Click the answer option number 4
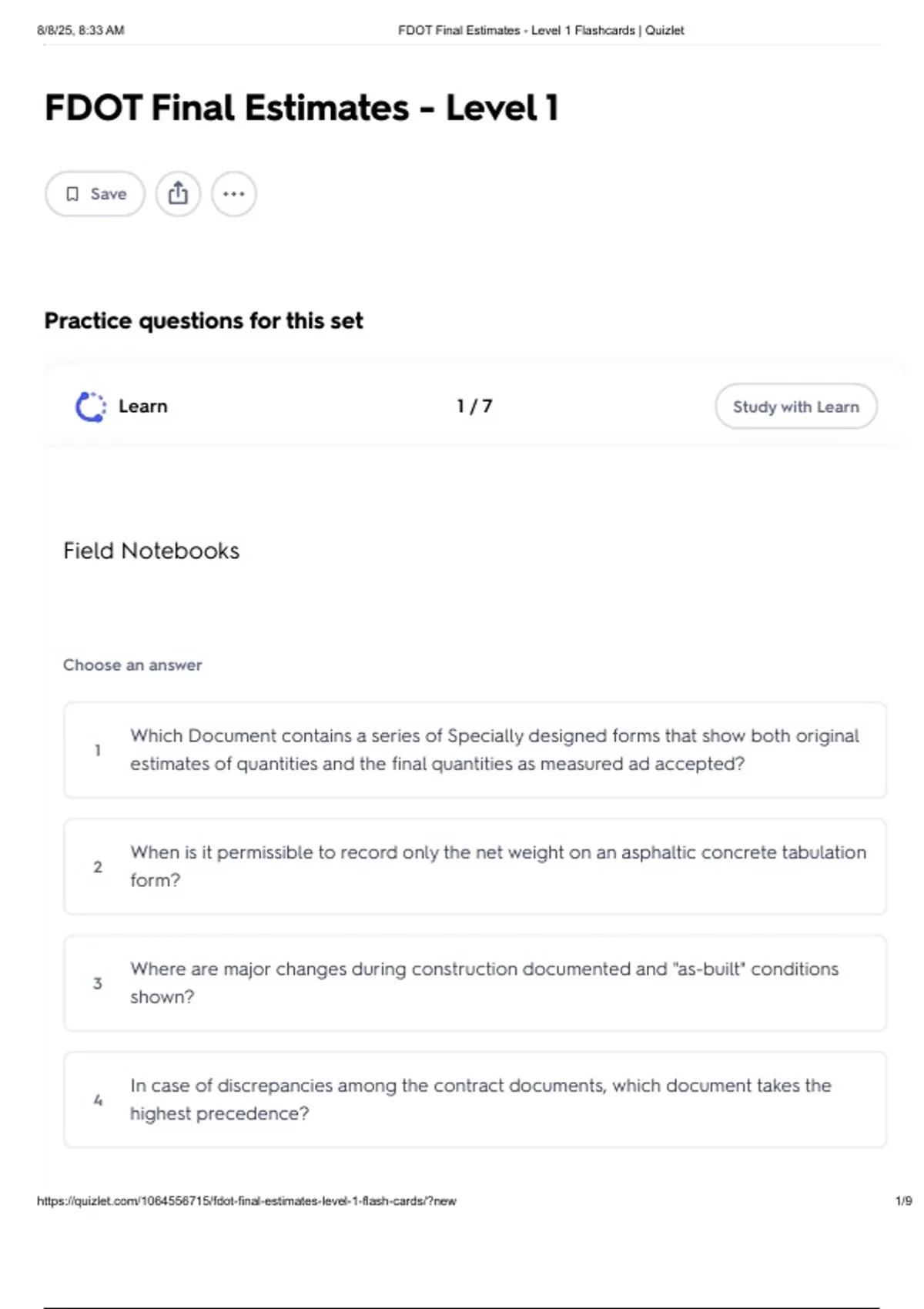Viewport: 924px width, 1309px height. [x=98, y=1100]
